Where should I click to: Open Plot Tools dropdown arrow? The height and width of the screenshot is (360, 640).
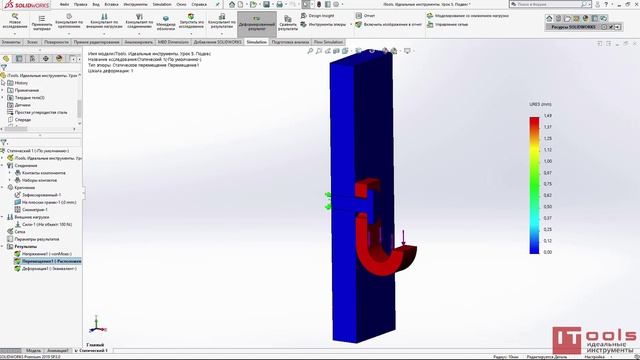[x=351, y=24]
